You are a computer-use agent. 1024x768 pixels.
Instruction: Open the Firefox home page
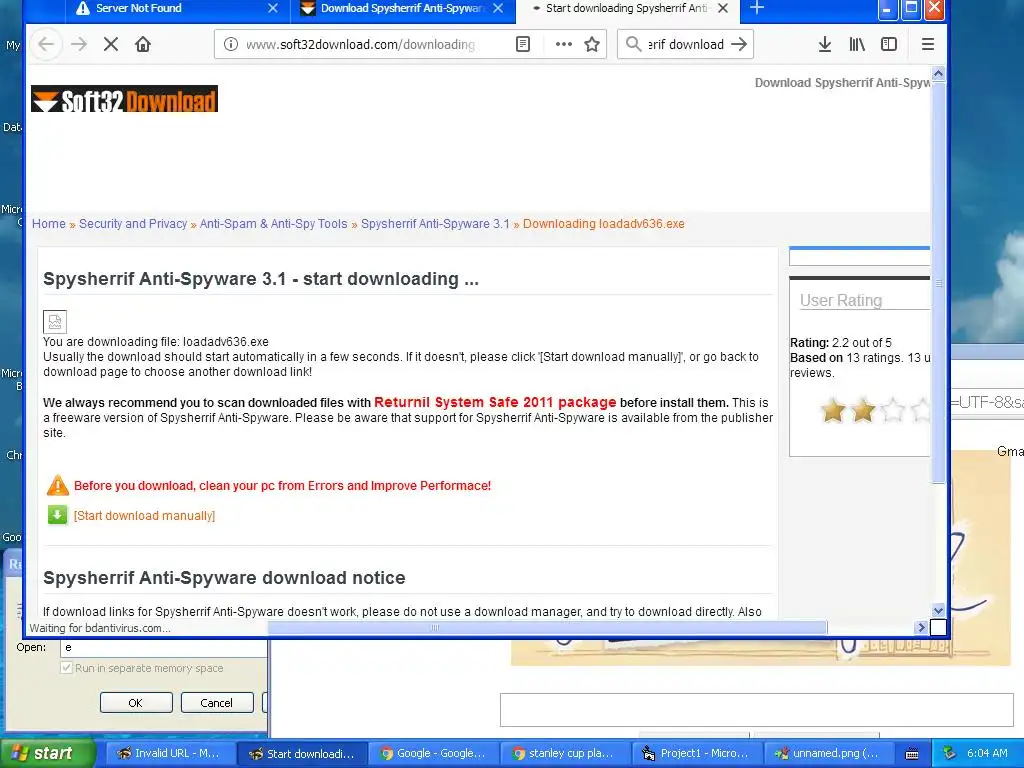point(143,44)
